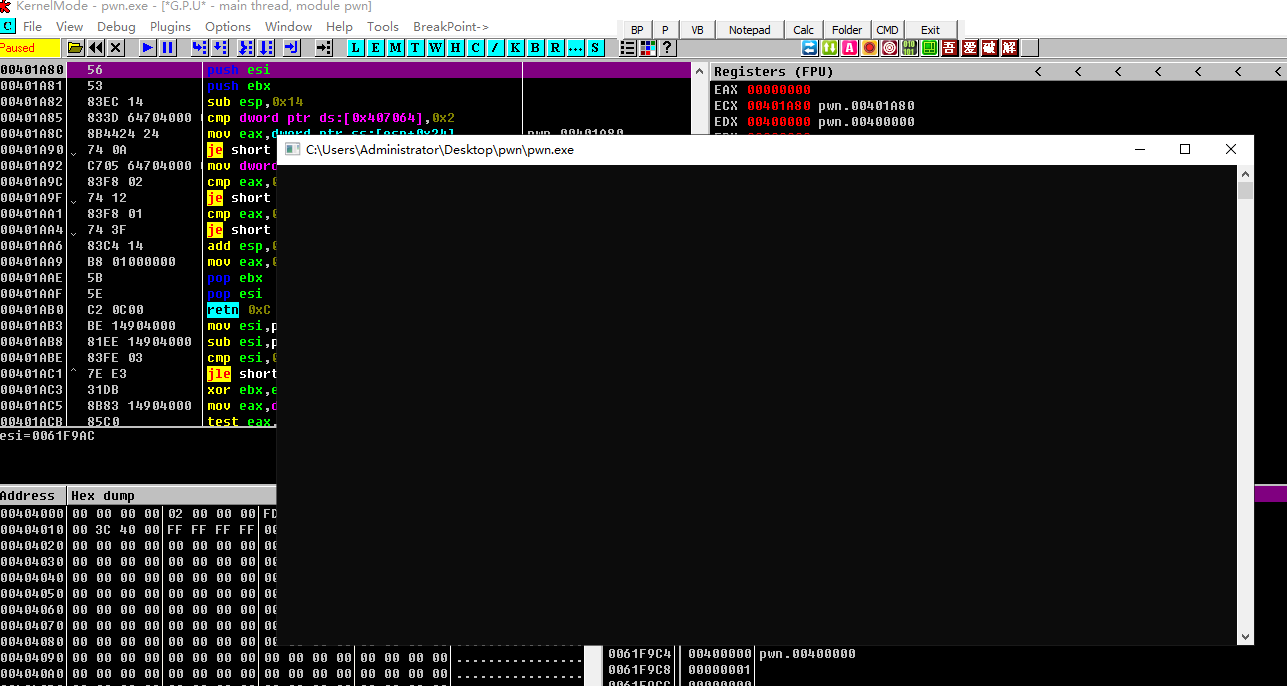This screenshot has width=1287, height=686.
Task: Open References window with R button
Action: pyautogui.click(x=555, y=47)
